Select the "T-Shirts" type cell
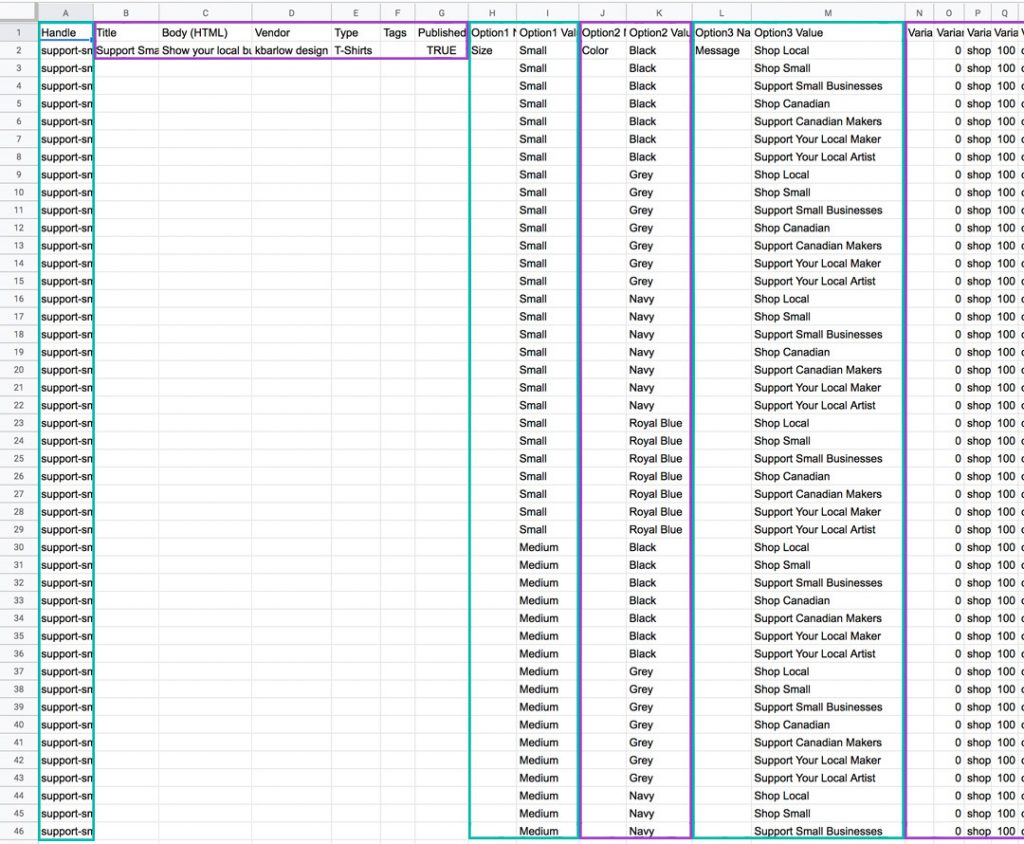Screen dimensions: 1024x844 click(x=355, y=51)
